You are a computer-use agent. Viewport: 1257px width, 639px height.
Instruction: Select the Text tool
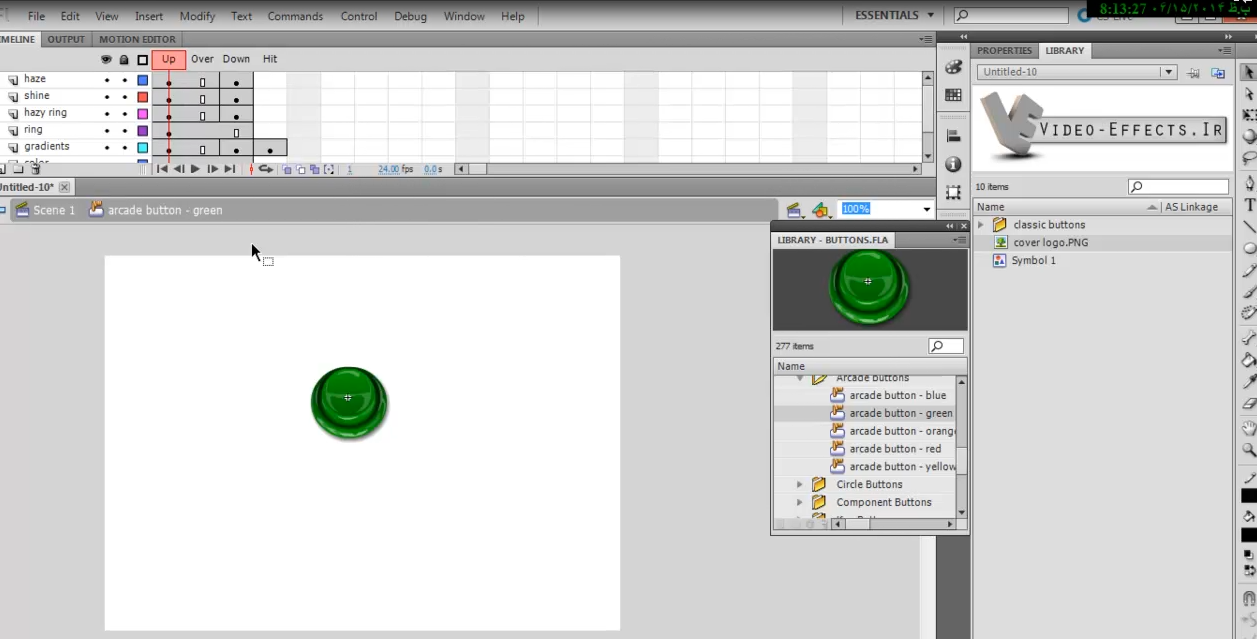[1249, 205]
